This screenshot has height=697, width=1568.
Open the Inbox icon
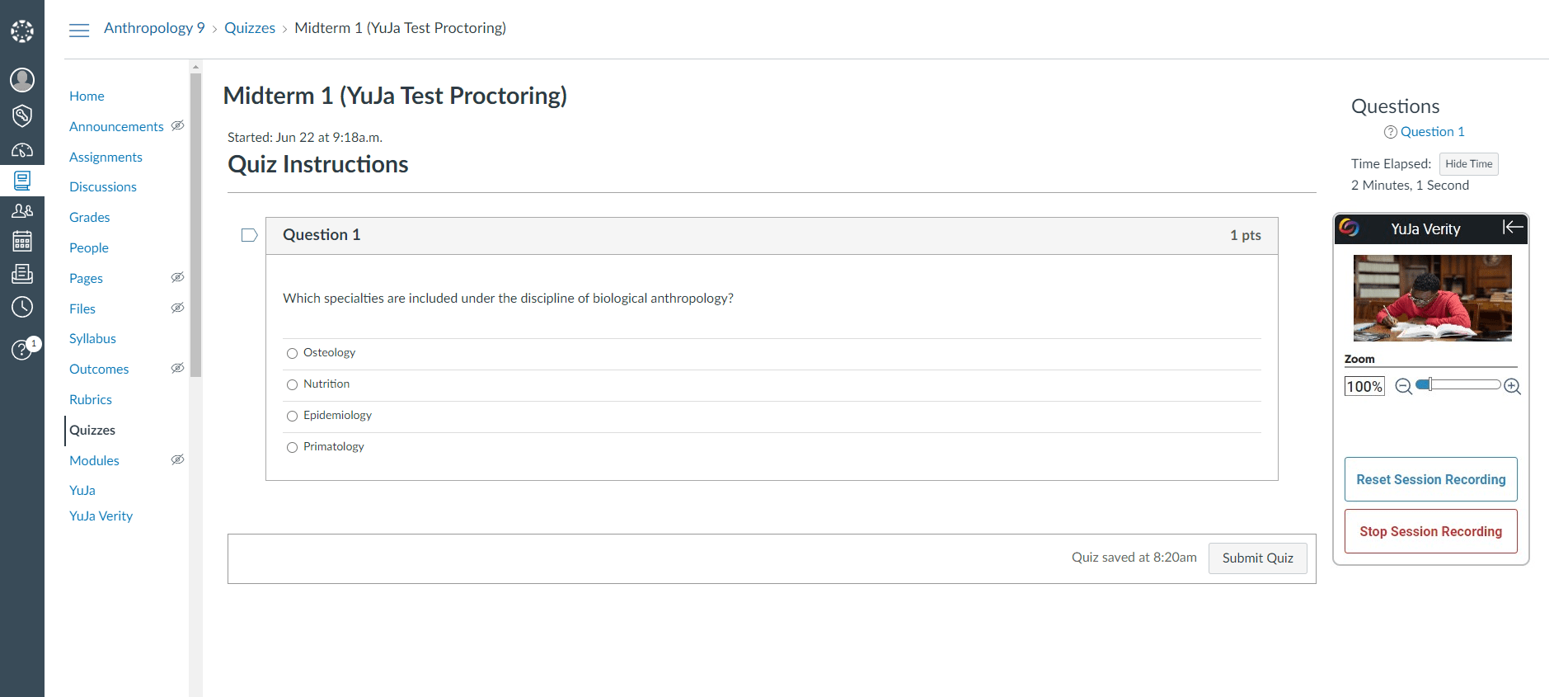[22, 274]
